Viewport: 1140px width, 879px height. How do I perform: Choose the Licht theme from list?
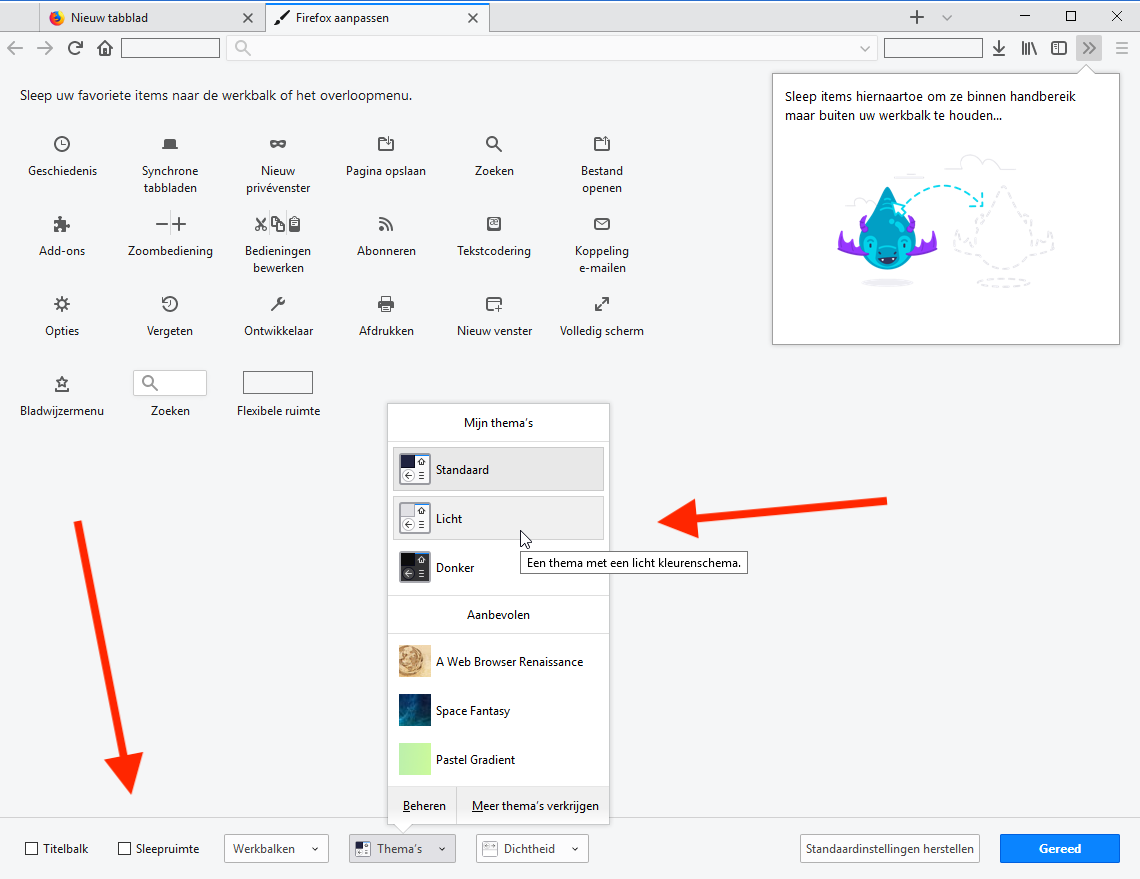tap(498, 518)
